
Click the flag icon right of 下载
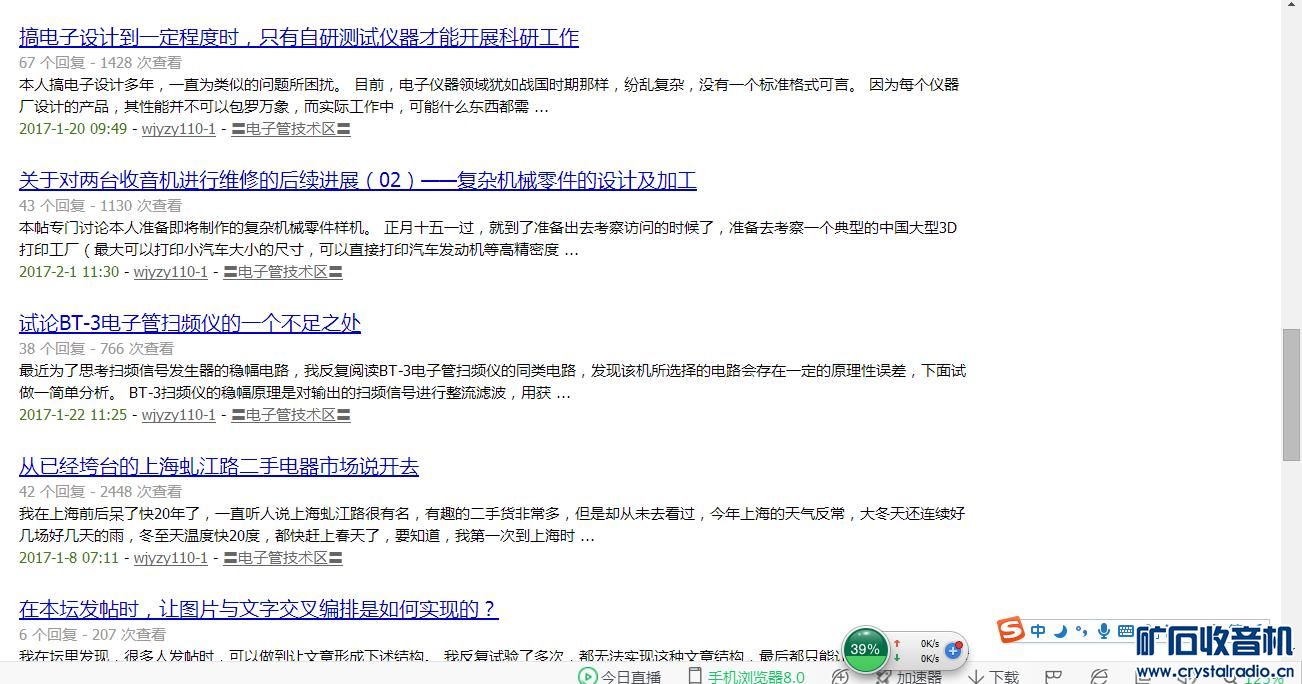click(1053, 677)
